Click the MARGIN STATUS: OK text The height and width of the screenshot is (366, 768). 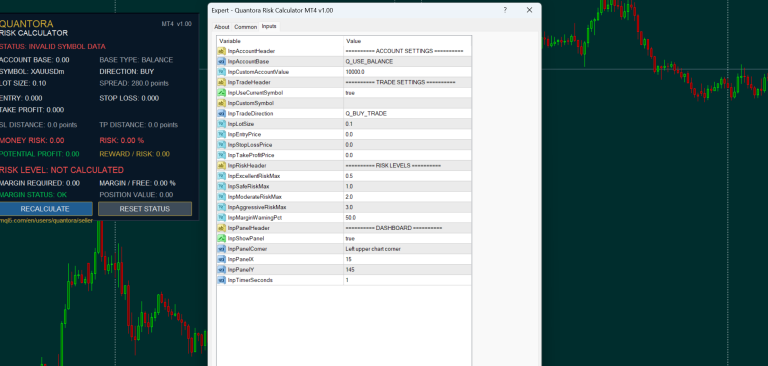33,195
